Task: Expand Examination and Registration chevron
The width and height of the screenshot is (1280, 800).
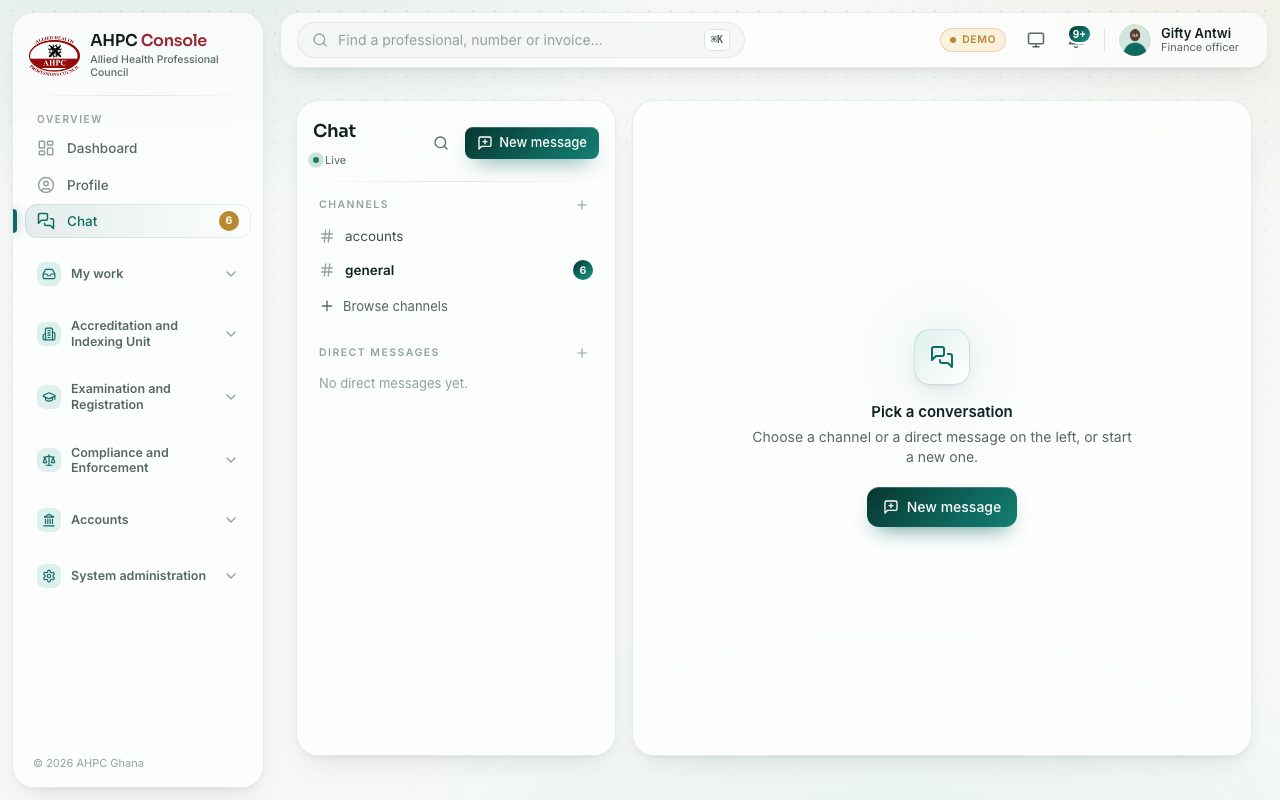Action: [231, 397]
